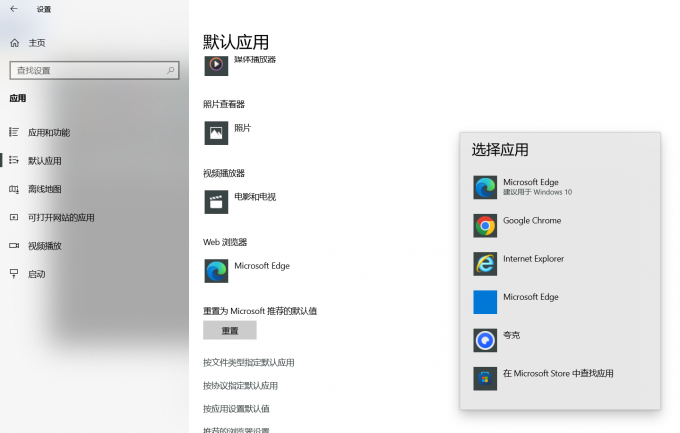The height and width of the screenshot is (433, 680).
Task: Click the 查找设置 search box
Action: [94, 70]
